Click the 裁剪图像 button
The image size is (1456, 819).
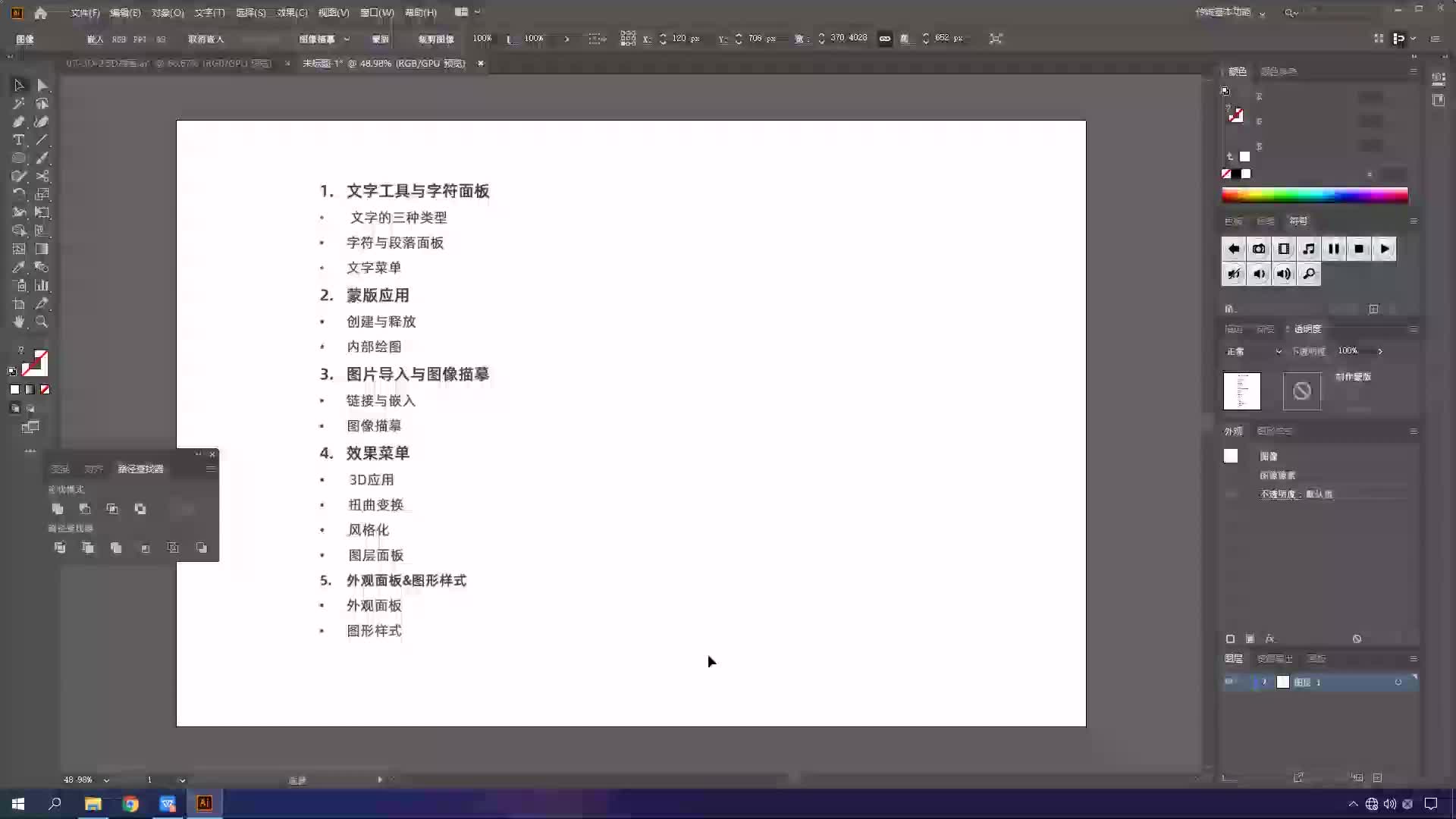point(436,39)
